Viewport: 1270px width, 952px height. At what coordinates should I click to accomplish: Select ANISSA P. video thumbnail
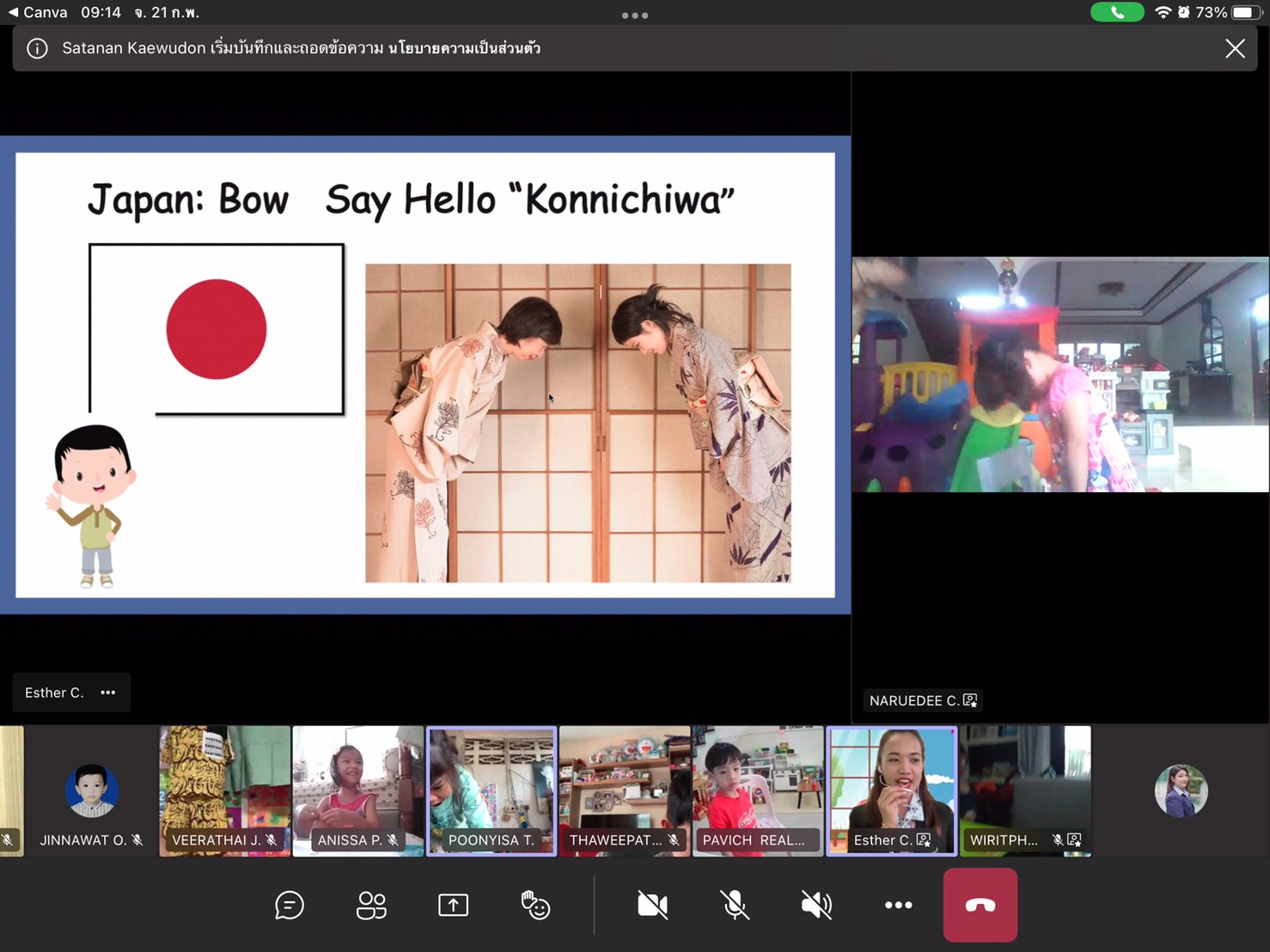point(357,790)
